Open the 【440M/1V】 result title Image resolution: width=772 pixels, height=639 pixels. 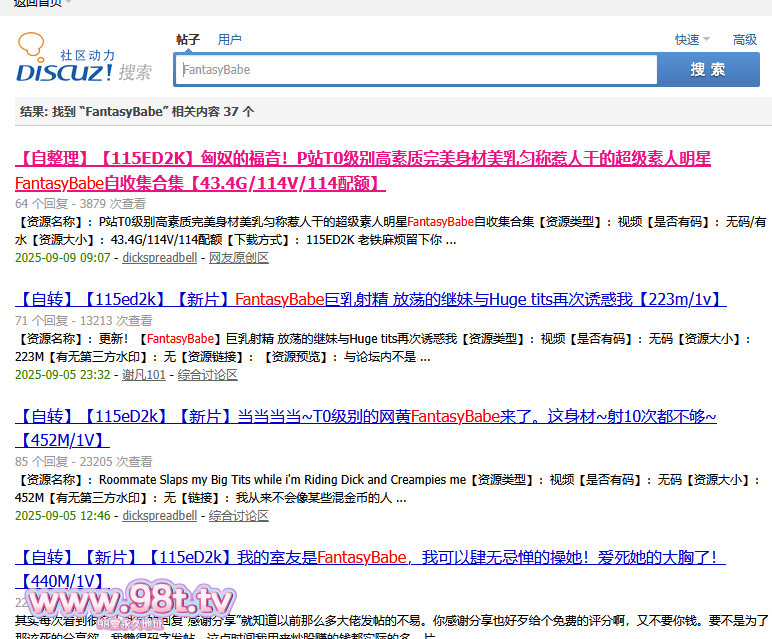pyautogui.click(x=370, y=569)
